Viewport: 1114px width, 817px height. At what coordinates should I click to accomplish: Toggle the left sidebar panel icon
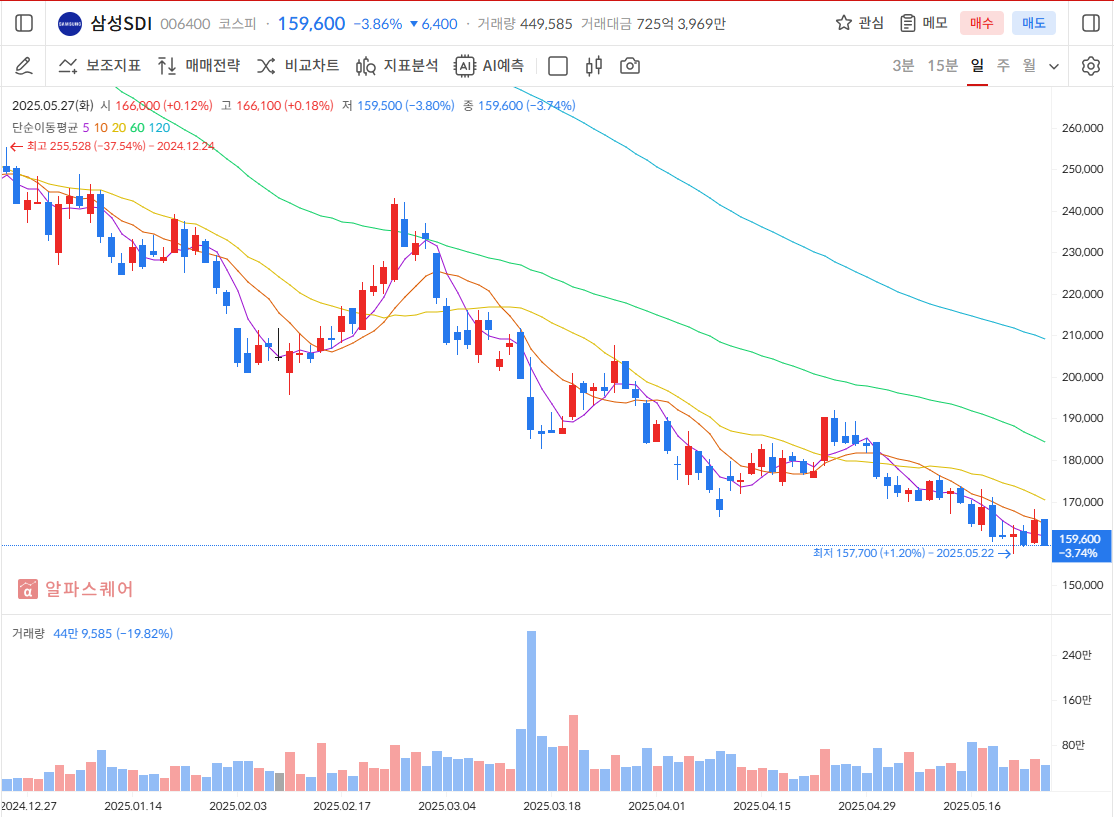point(23,23)
